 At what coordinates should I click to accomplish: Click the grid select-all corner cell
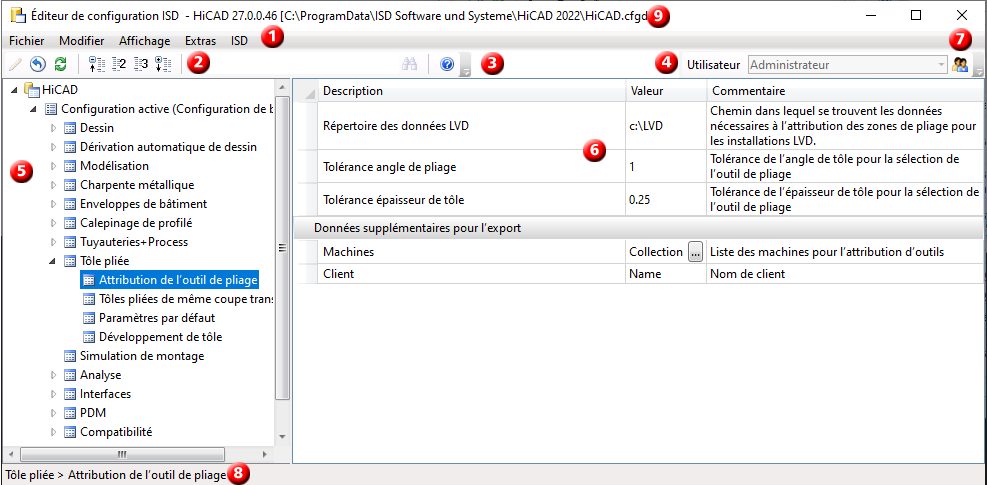pos(307,91)
